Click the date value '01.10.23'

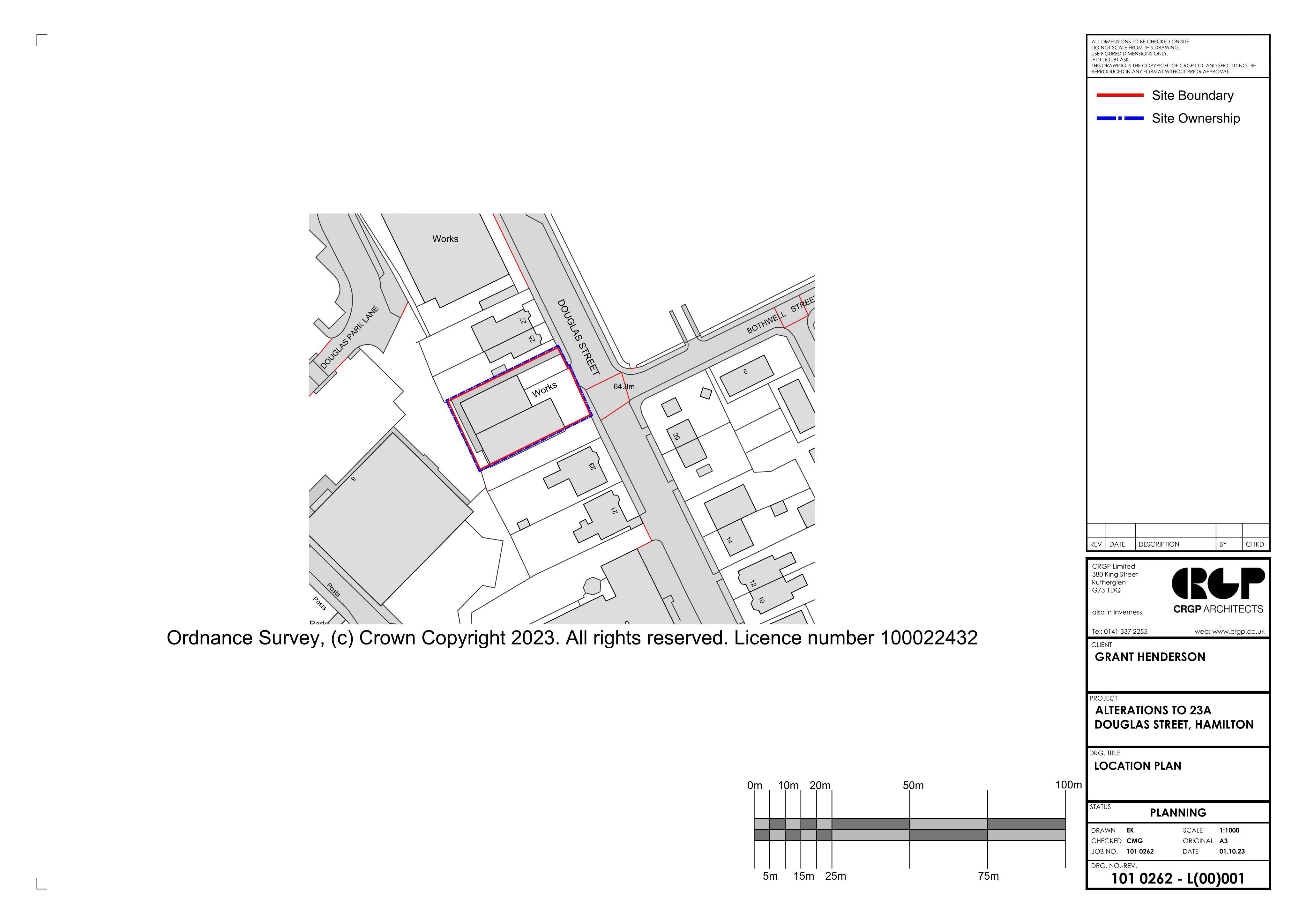pos(1232,852)
